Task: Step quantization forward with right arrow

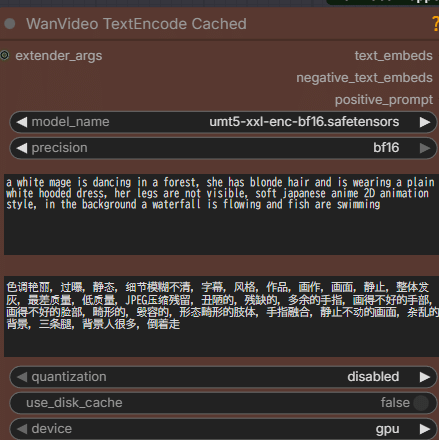Action: tap(425, 377)
